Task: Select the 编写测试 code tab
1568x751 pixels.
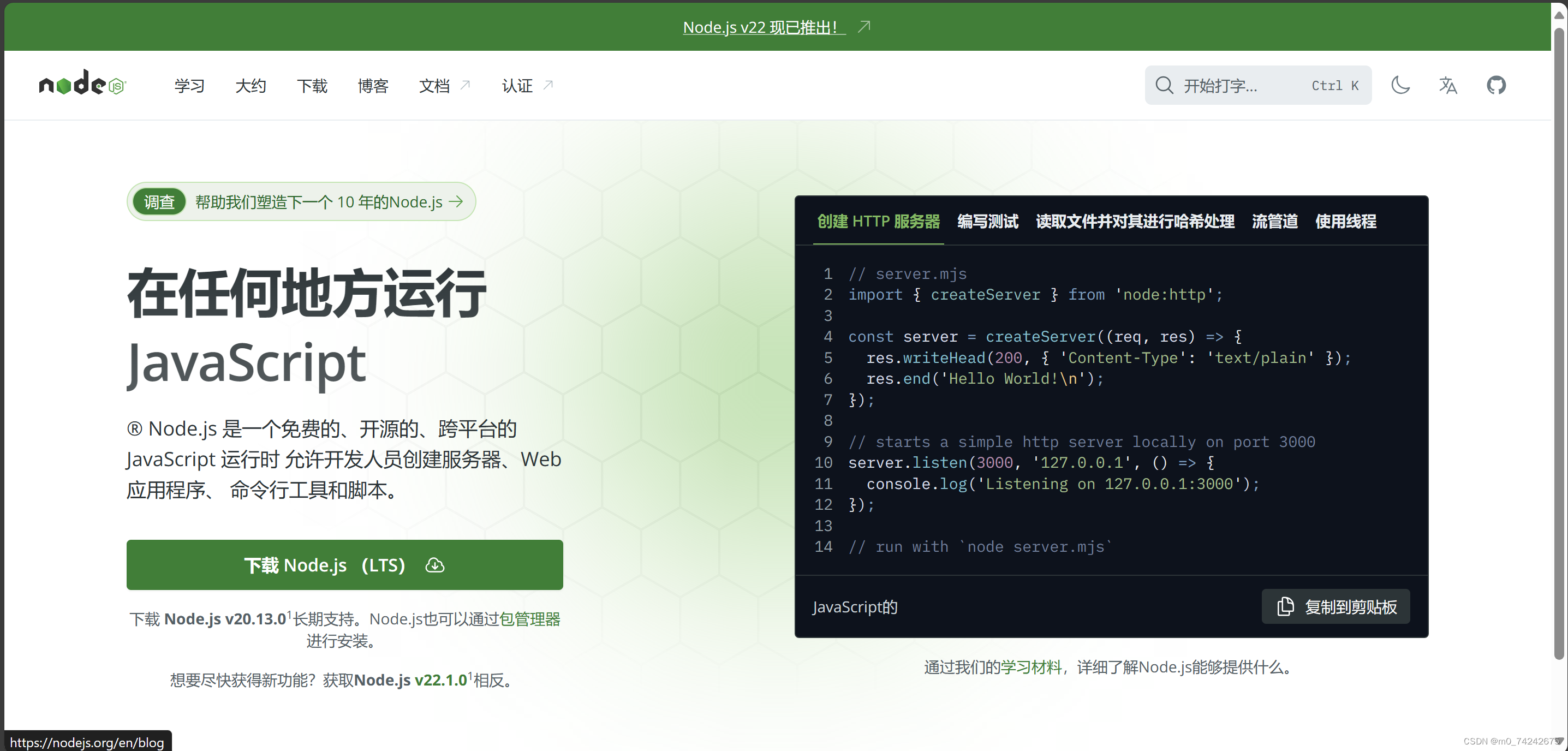Action: click(x=987, y=221)
